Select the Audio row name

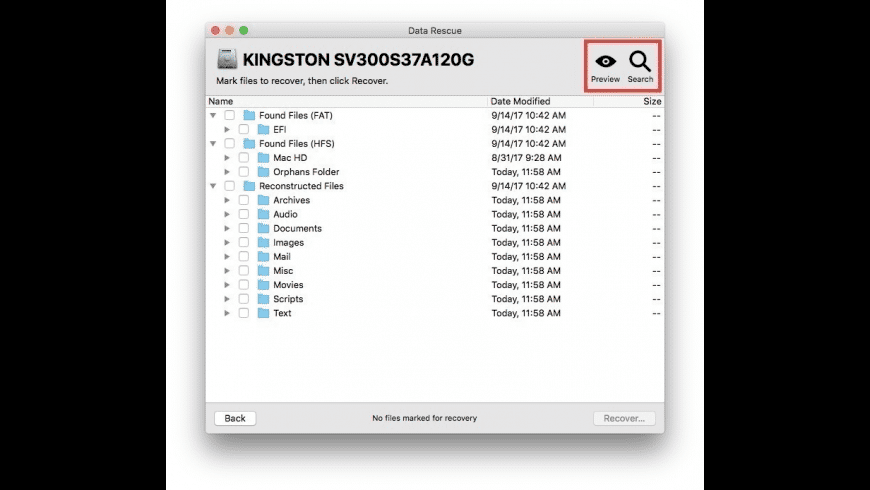285,214
